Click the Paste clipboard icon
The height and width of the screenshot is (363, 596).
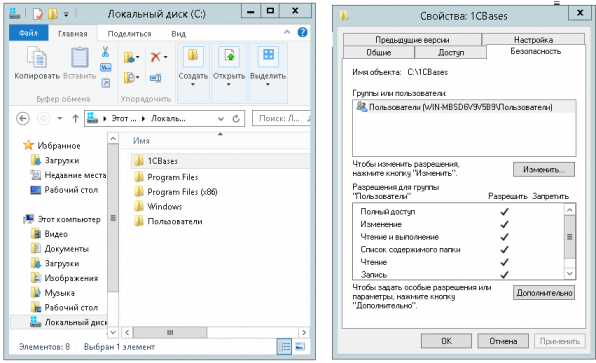click(79, 58)
